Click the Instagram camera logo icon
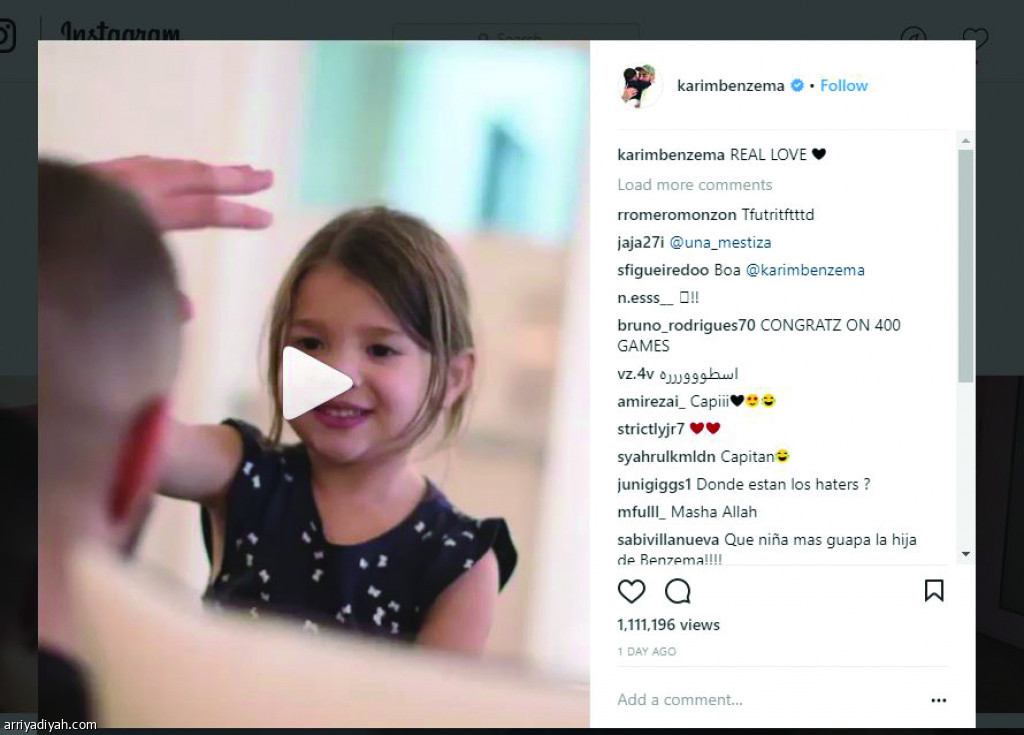This screenshot has width=1024, height=735. click(x=5, y=35)
